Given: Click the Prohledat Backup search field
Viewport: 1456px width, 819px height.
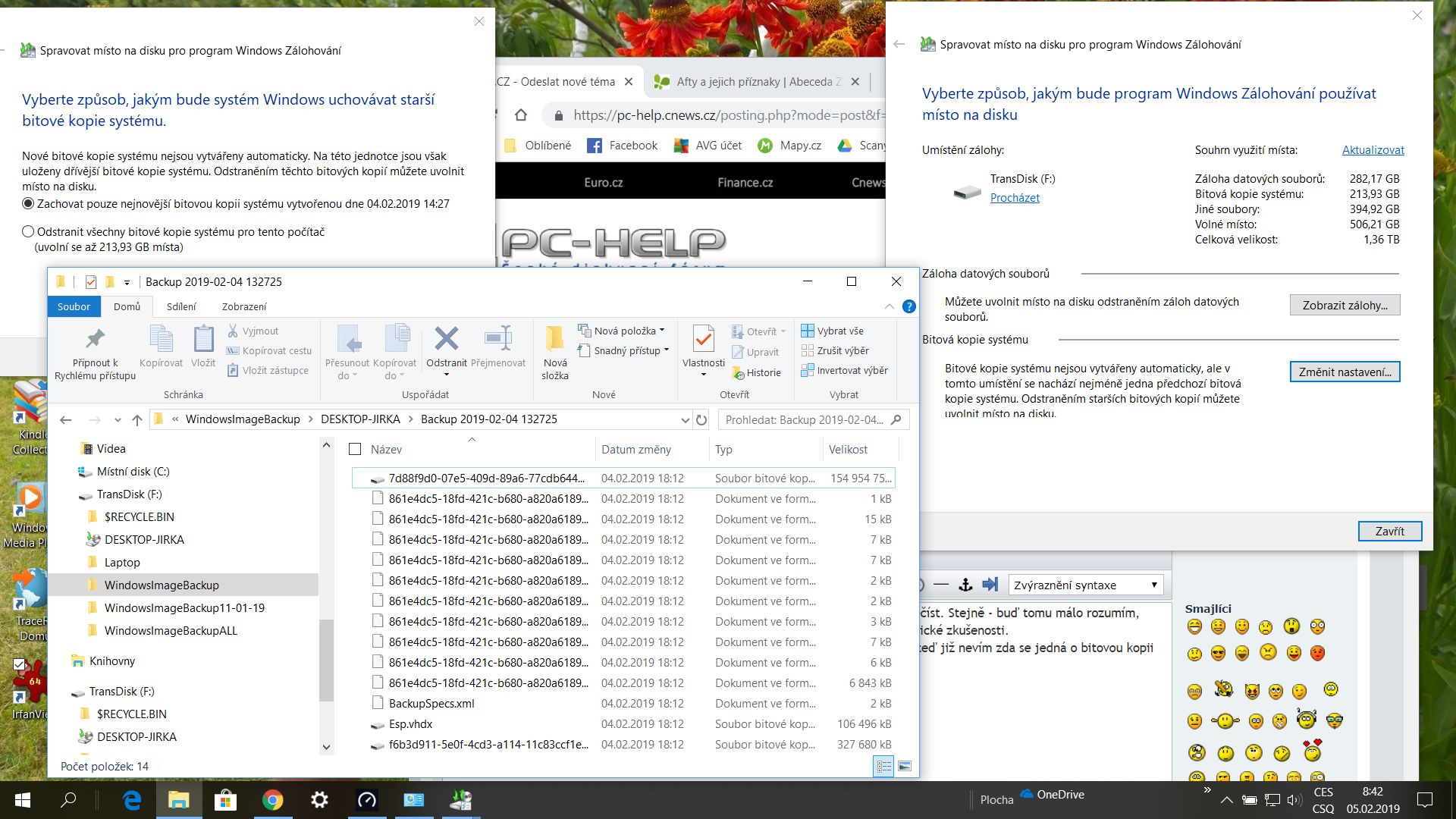Looking at the screenshot, I should [804, 419].
